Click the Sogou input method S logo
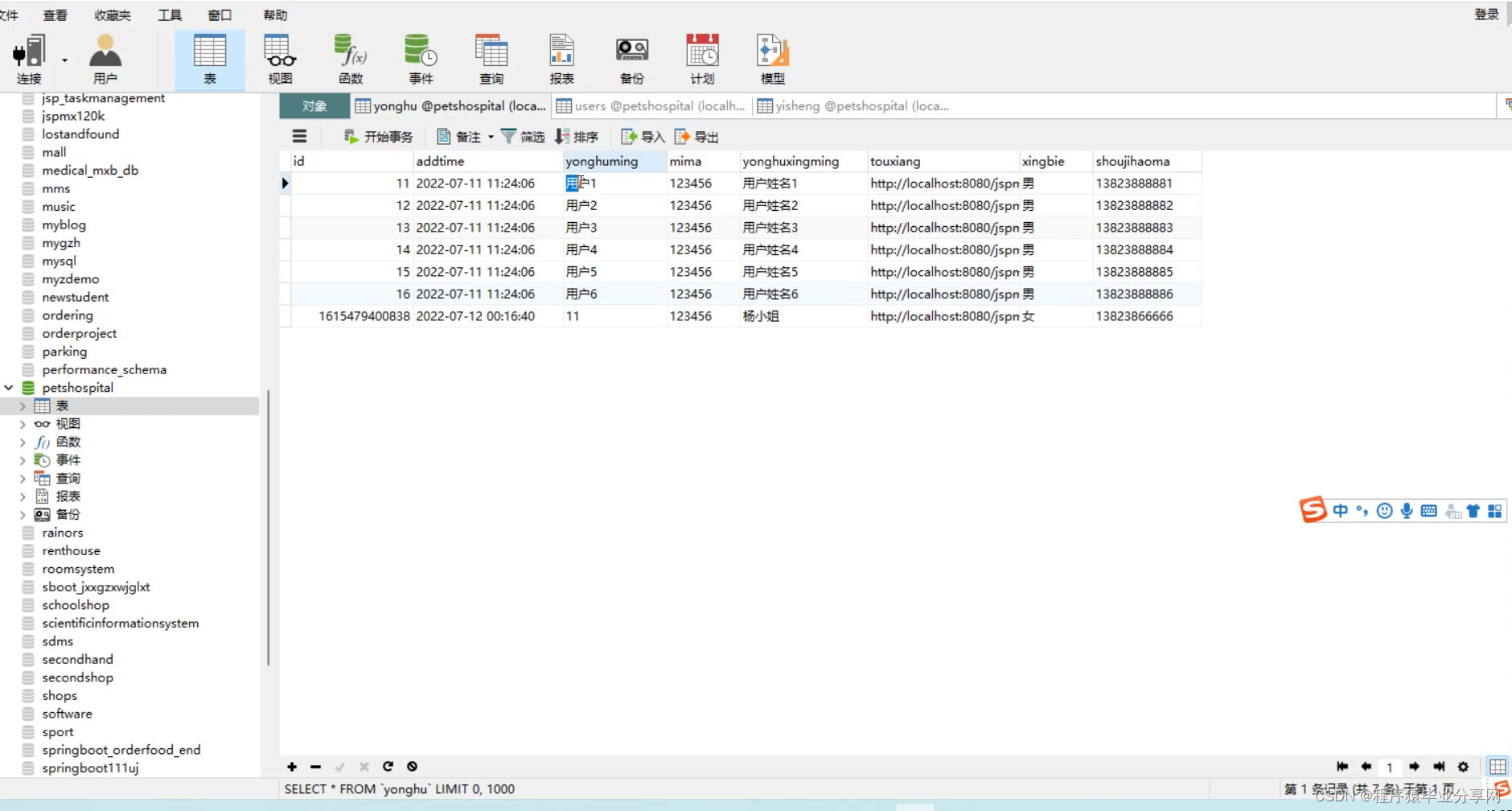The width and height of the screenshot is (1512, 811). click(x=1313, y=510)
